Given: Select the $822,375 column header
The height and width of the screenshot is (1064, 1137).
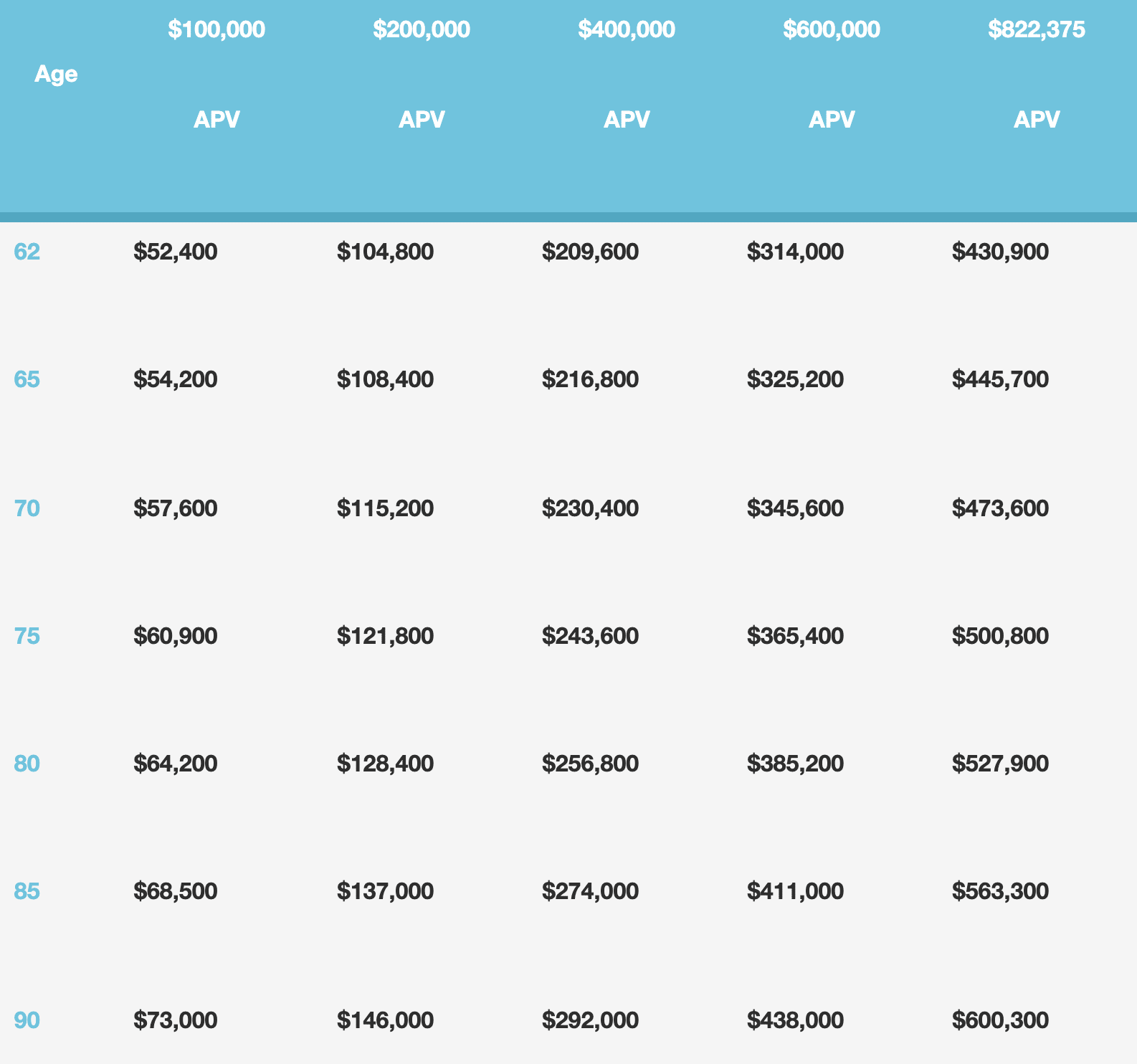Looking at the screenshot, I should click(x=1037, y=29).
